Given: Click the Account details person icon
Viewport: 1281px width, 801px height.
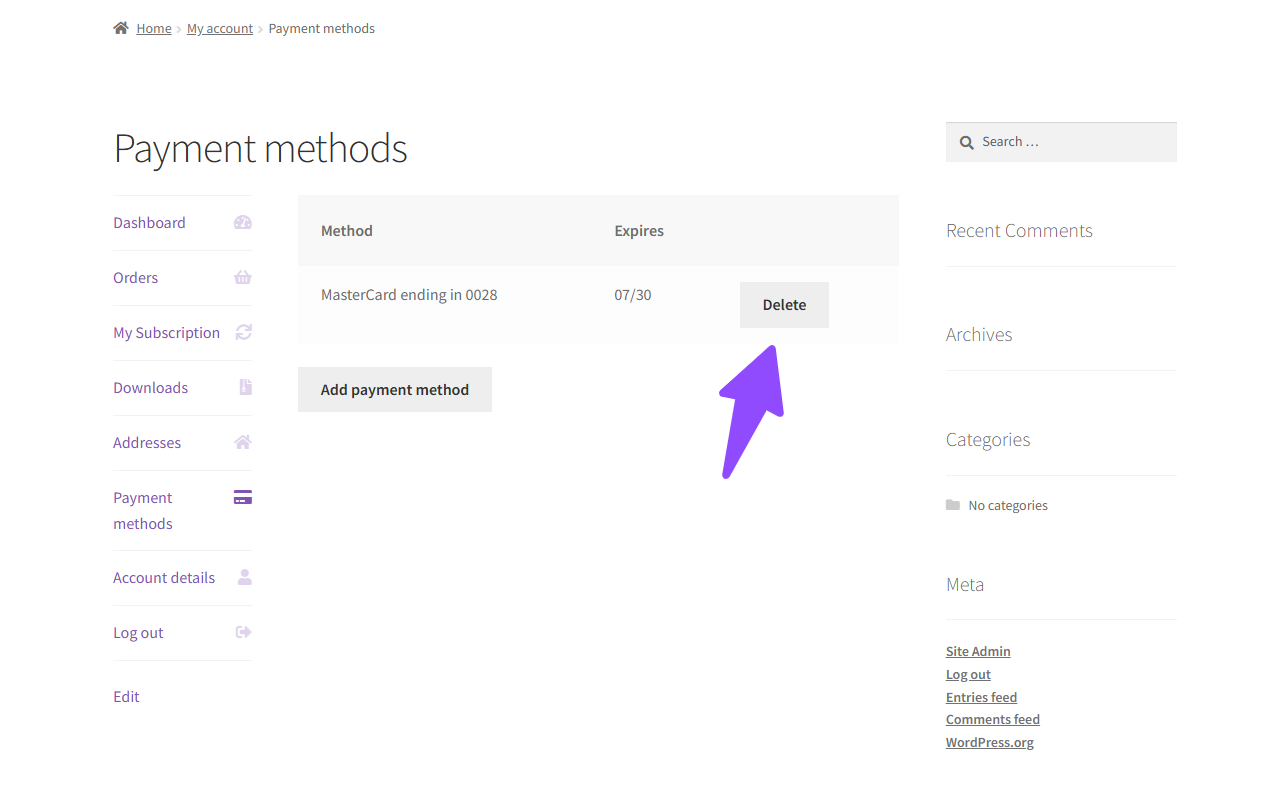Looking at the screenshot, I should click(244, 577).
